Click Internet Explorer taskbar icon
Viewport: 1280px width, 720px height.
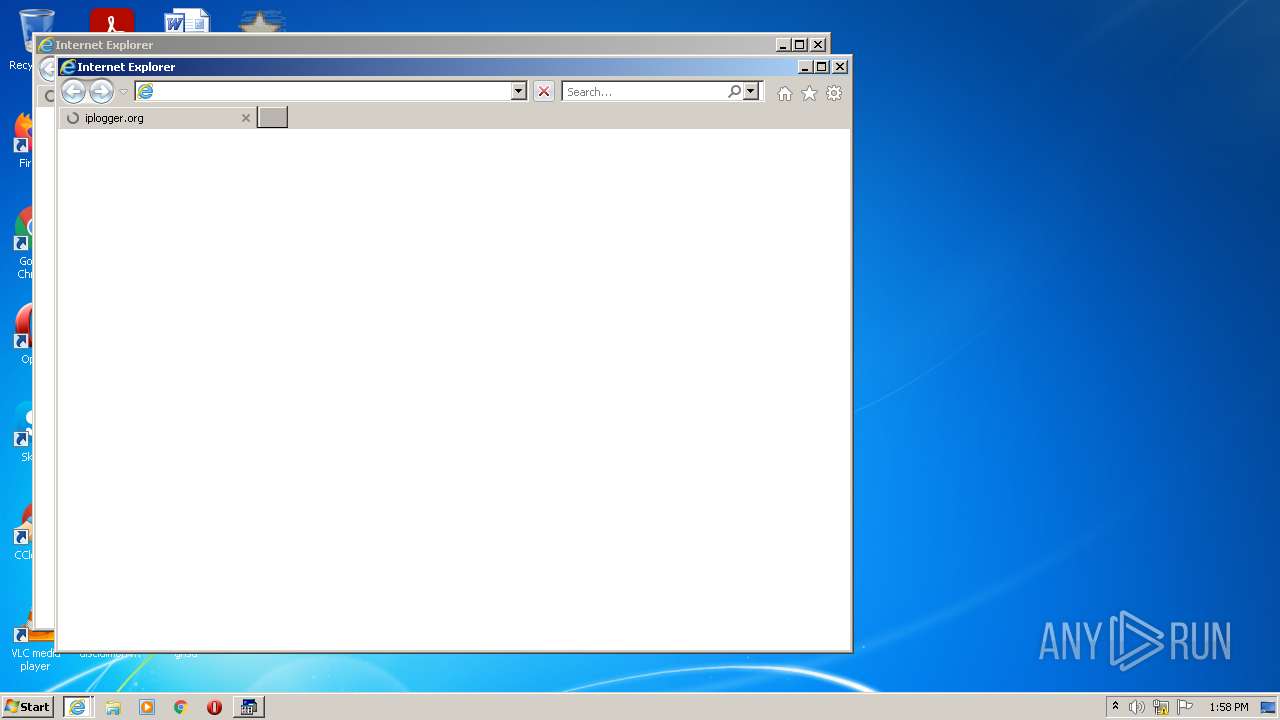click(x=77, y=707)
